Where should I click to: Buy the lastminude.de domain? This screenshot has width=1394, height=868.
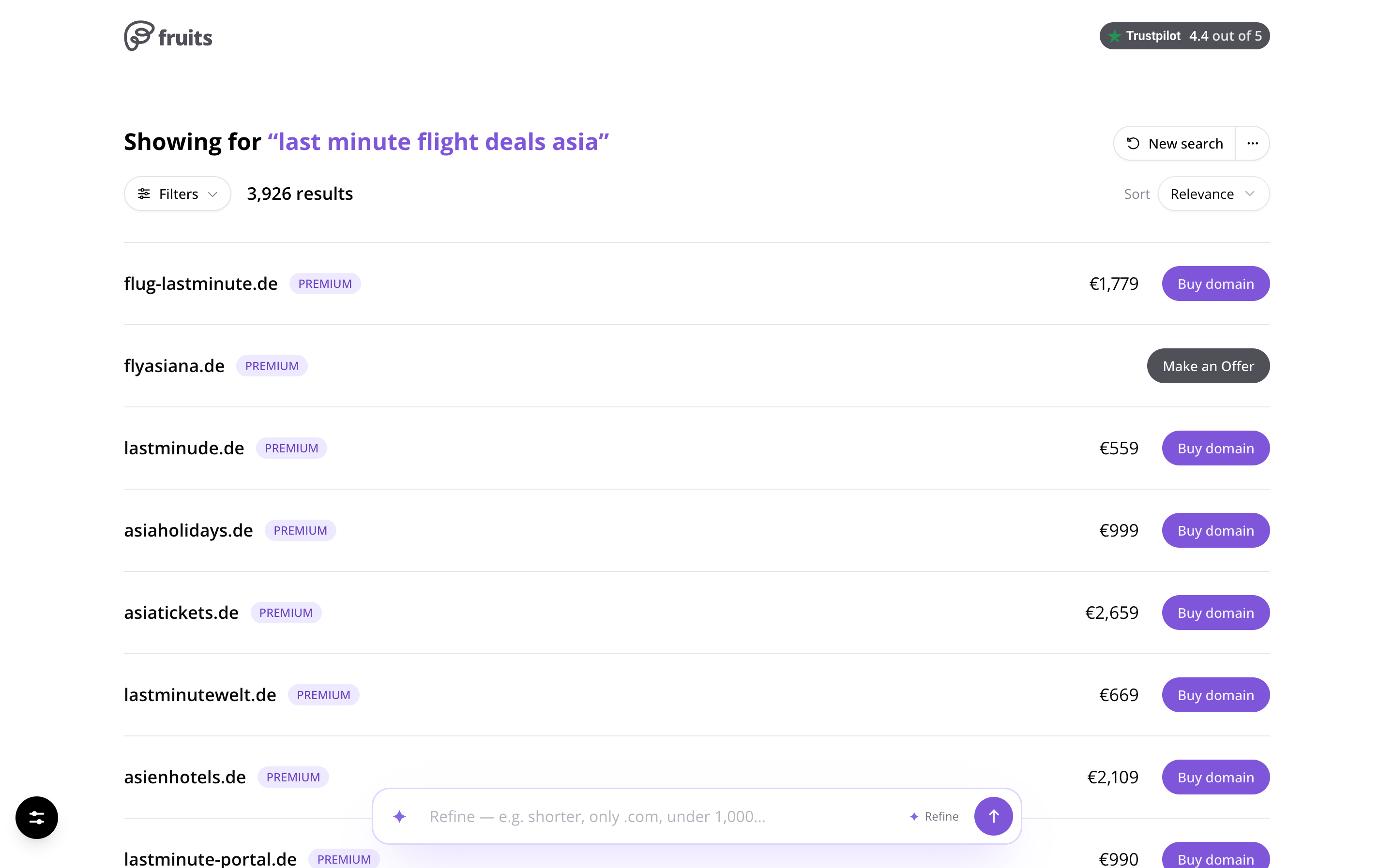(x=1215, y=449)
